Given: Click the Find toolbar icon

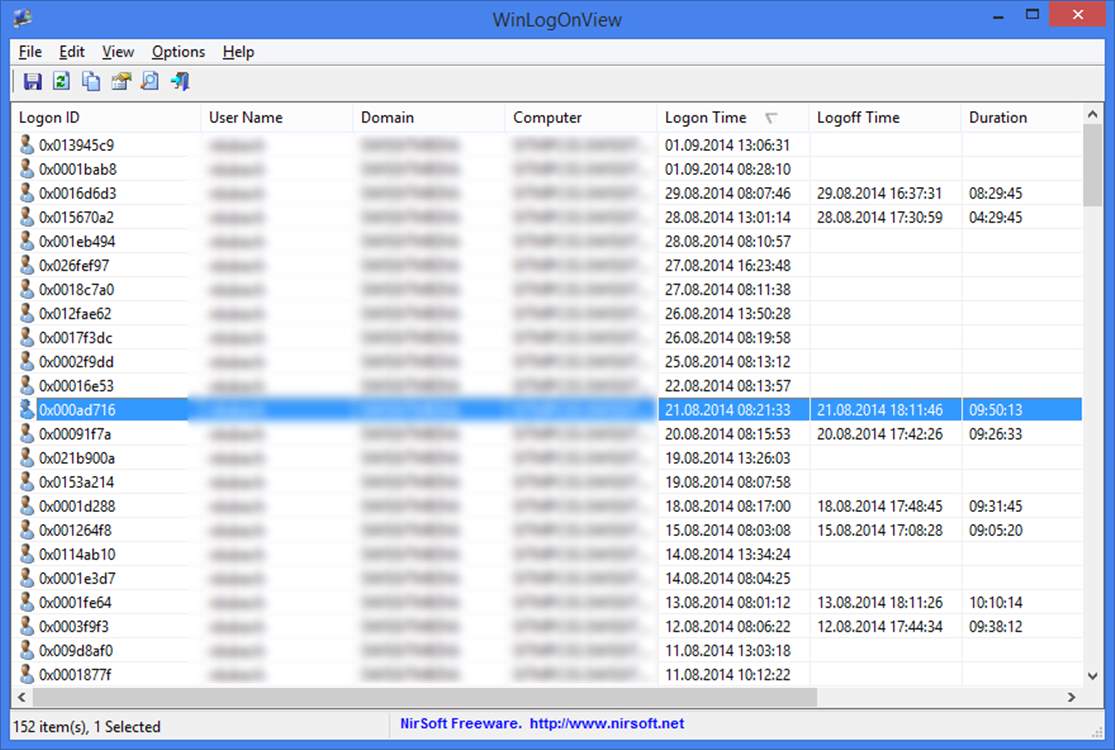Looking at the screenshot, I should (x=150, y=82).
